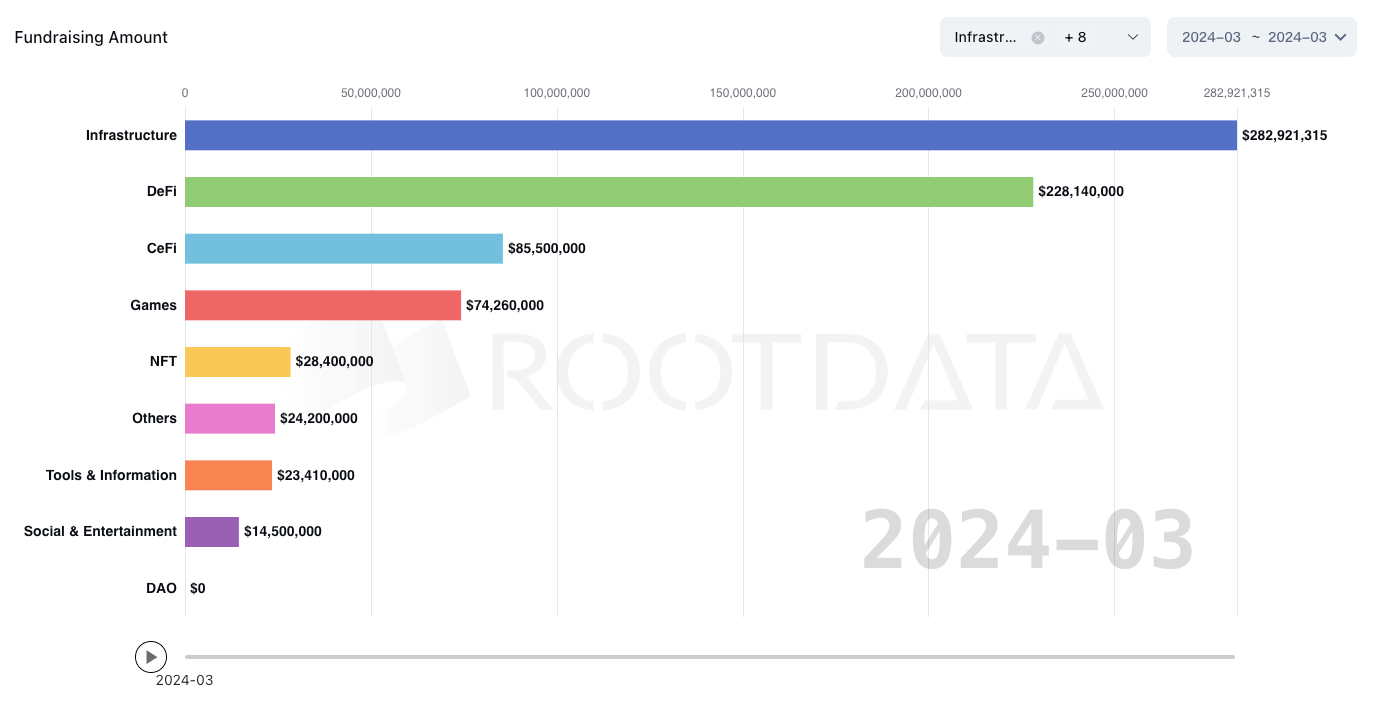Click the Fundraising Amount title
This screenshot has width=1375, height=705.
pos(91,37)
